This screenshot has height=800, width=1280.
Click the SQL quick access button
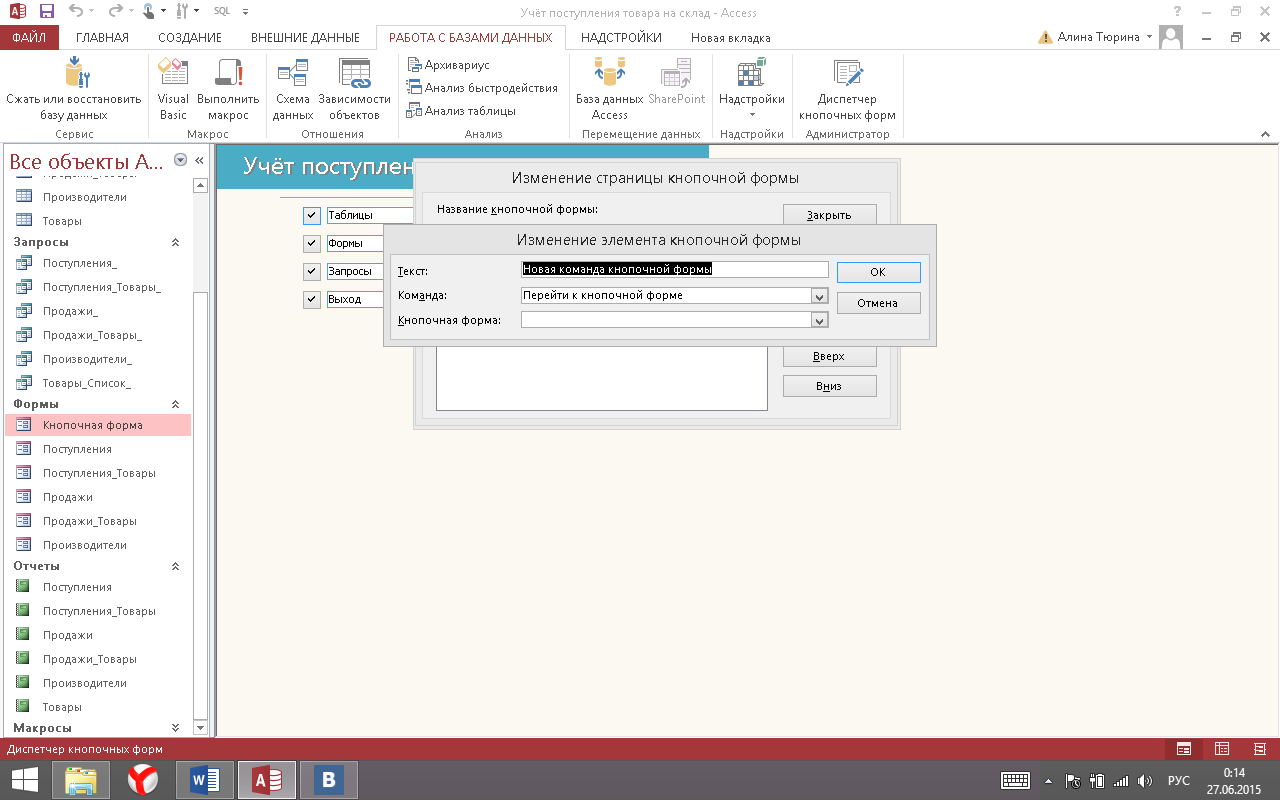pyautogui.click(x=222, y=12)
